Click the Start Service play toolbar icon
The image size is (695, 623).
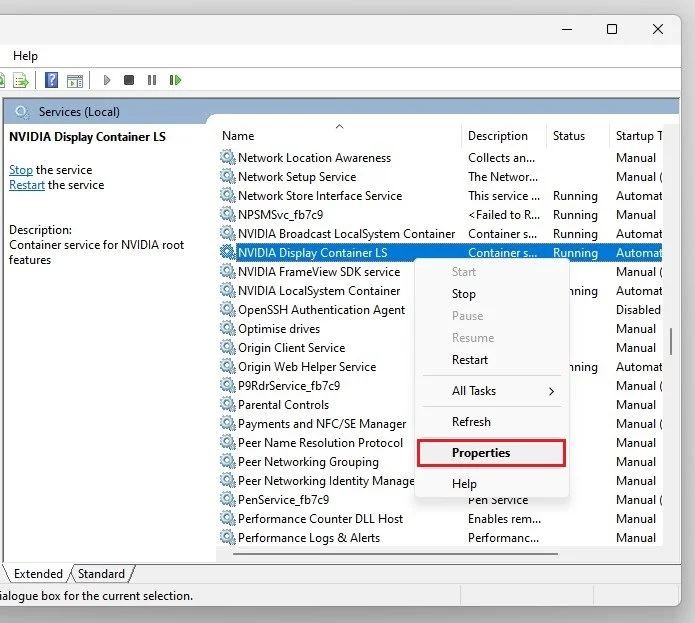tap(107, 80)
